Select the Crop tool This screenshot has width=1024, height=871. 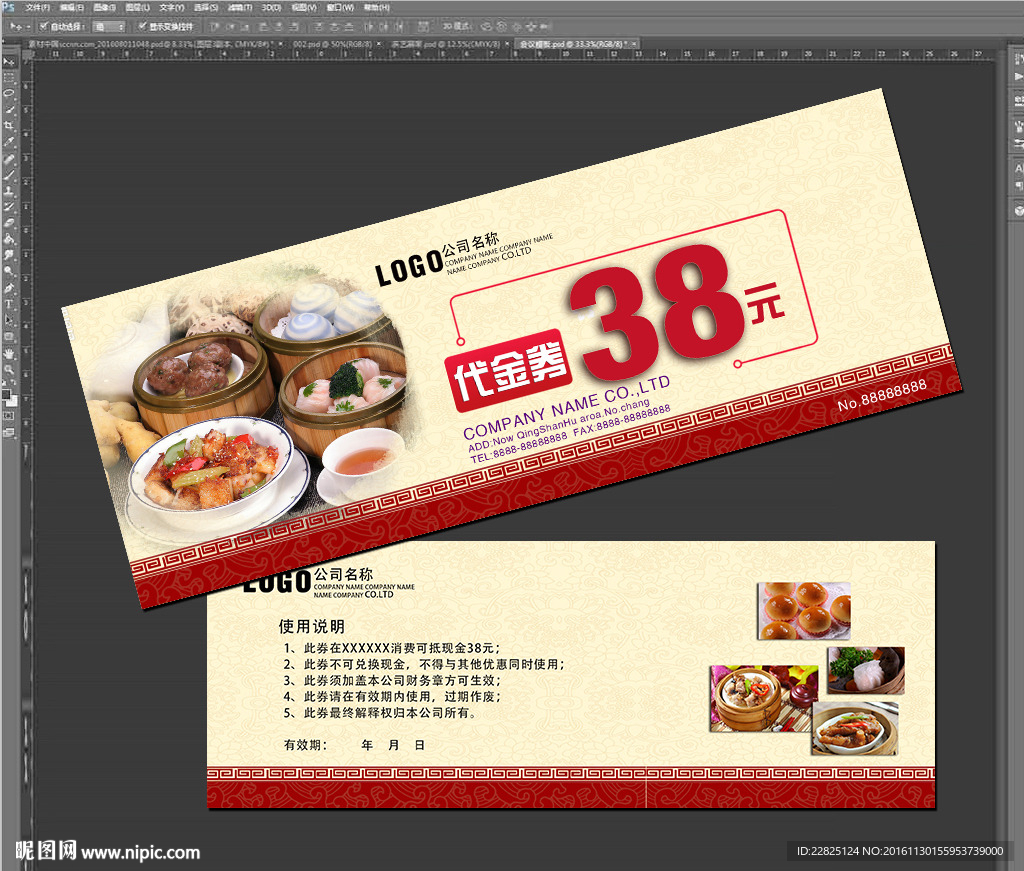pyautogui.click(x=9, y=125)
